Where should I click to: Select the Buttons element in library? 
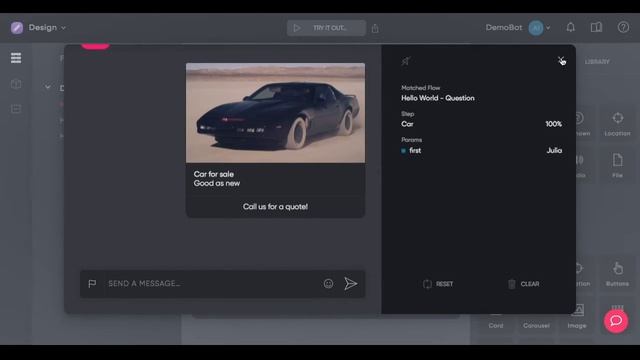(617, 274)
